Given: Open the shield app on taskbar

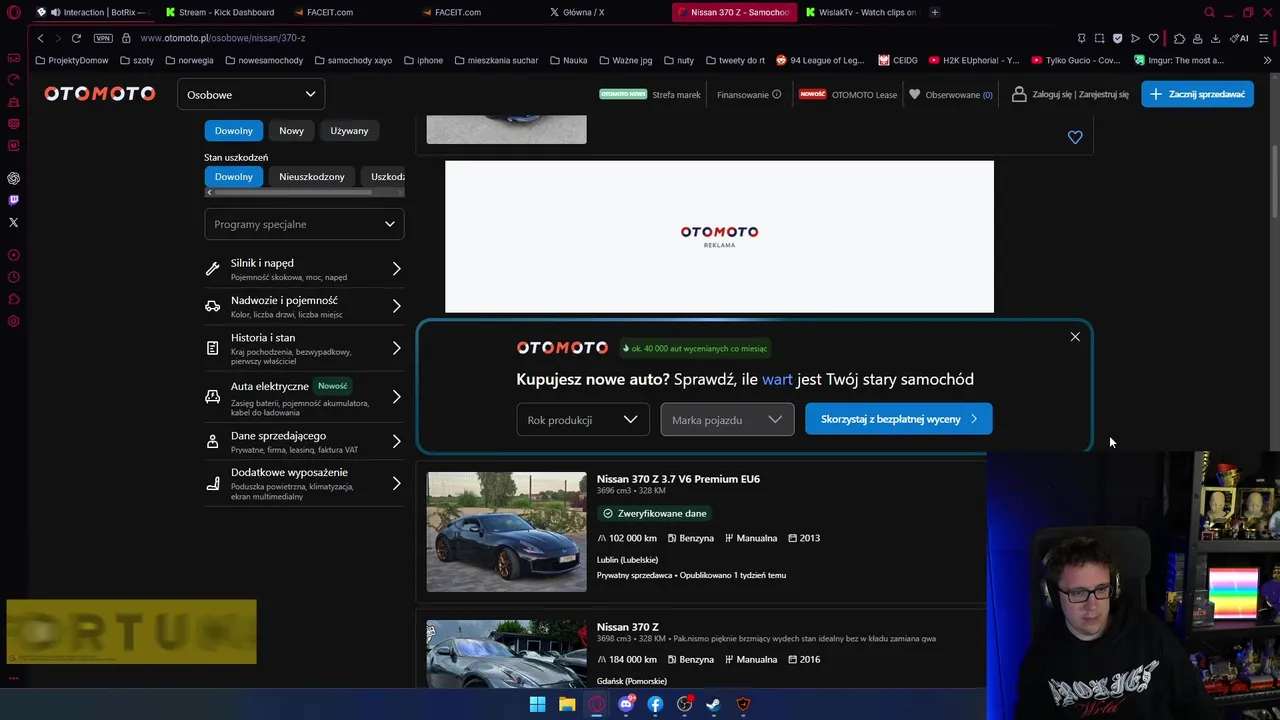Looking at the screenshot, I should click(x=743, y=704).
